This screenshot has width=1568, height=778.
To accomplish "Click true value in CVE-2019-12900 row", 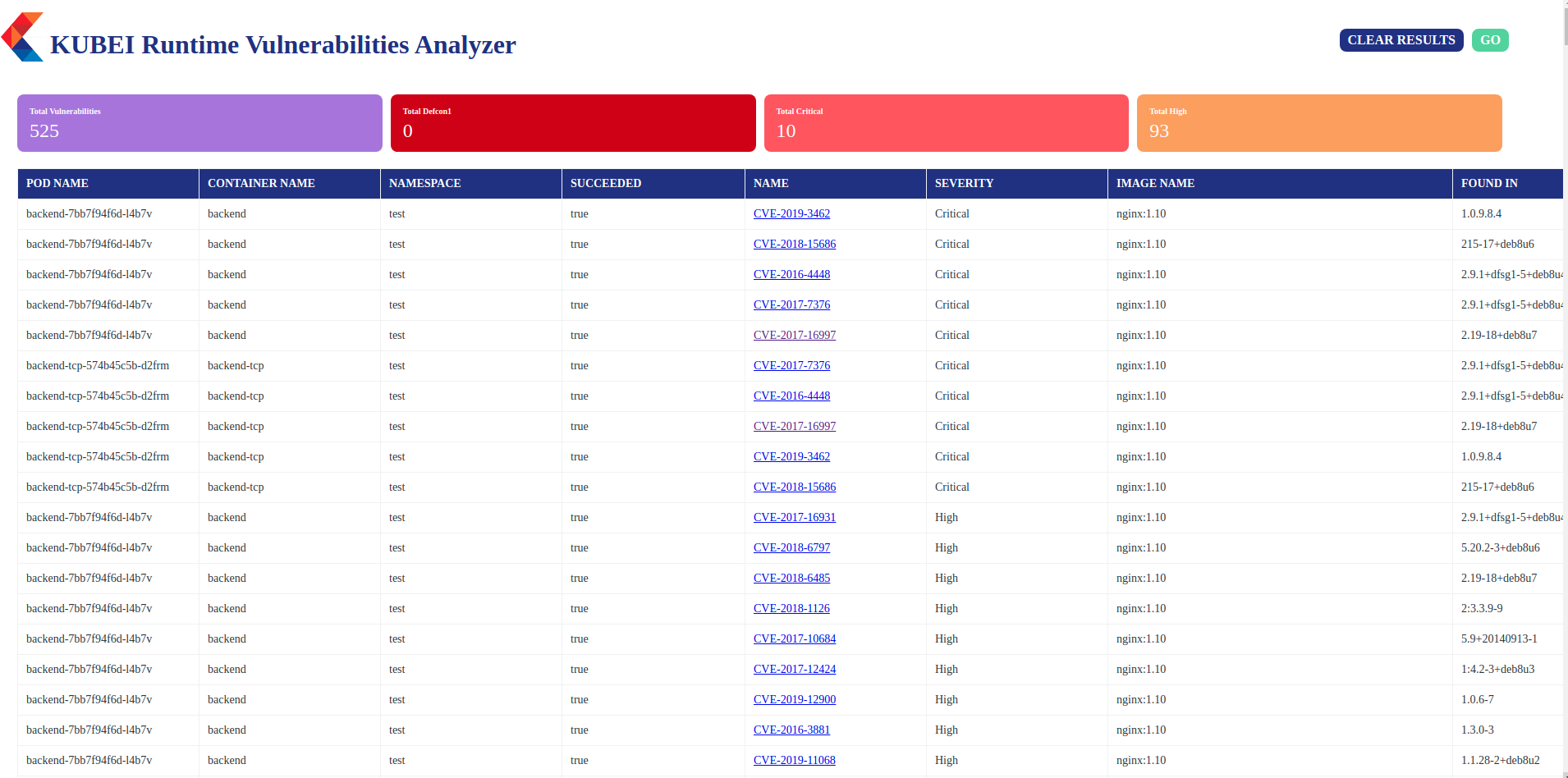I will pos(579,699).
